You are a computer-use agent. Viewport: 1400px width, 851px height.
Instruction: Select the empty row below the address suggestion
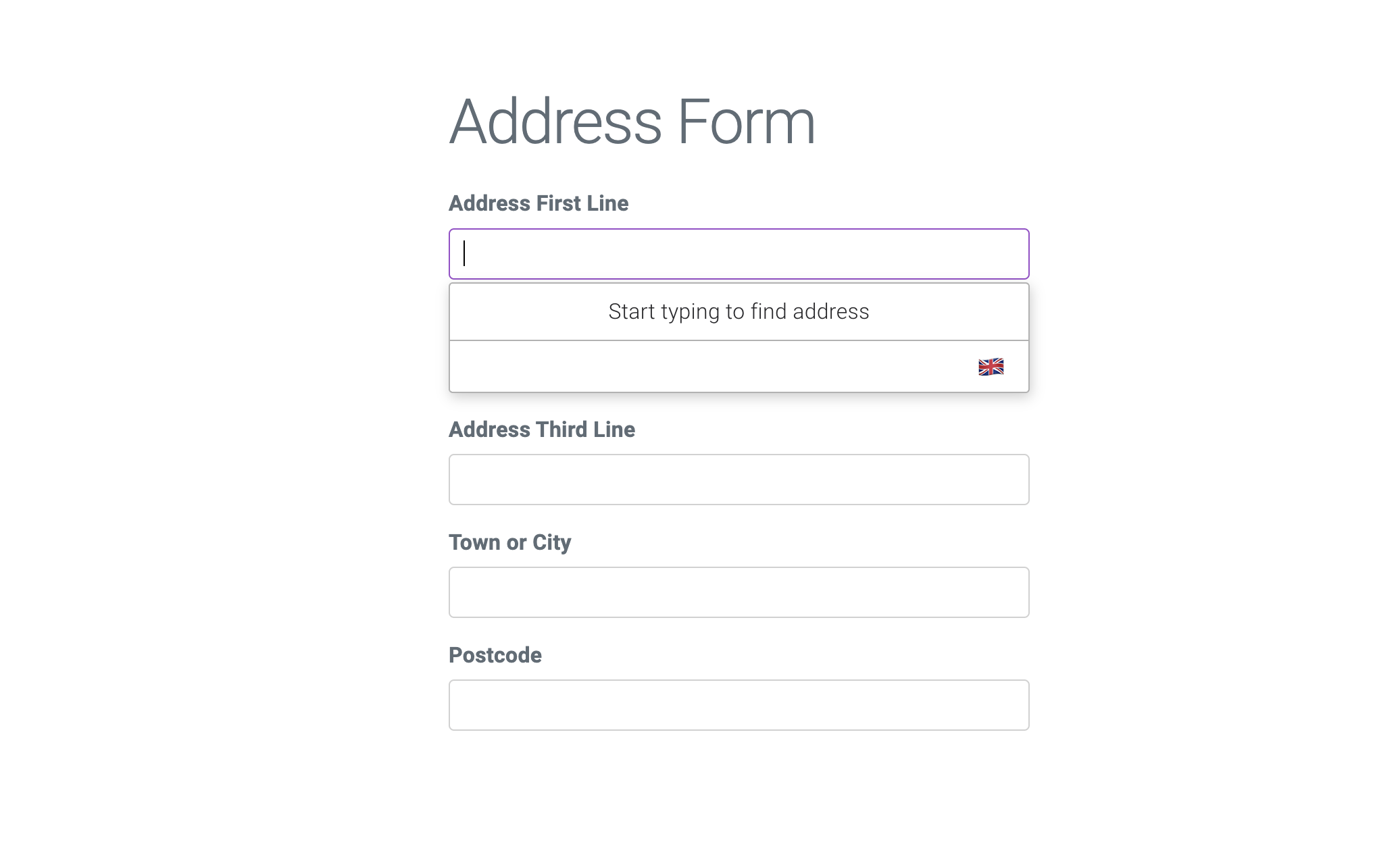click(x=676, y=366)
